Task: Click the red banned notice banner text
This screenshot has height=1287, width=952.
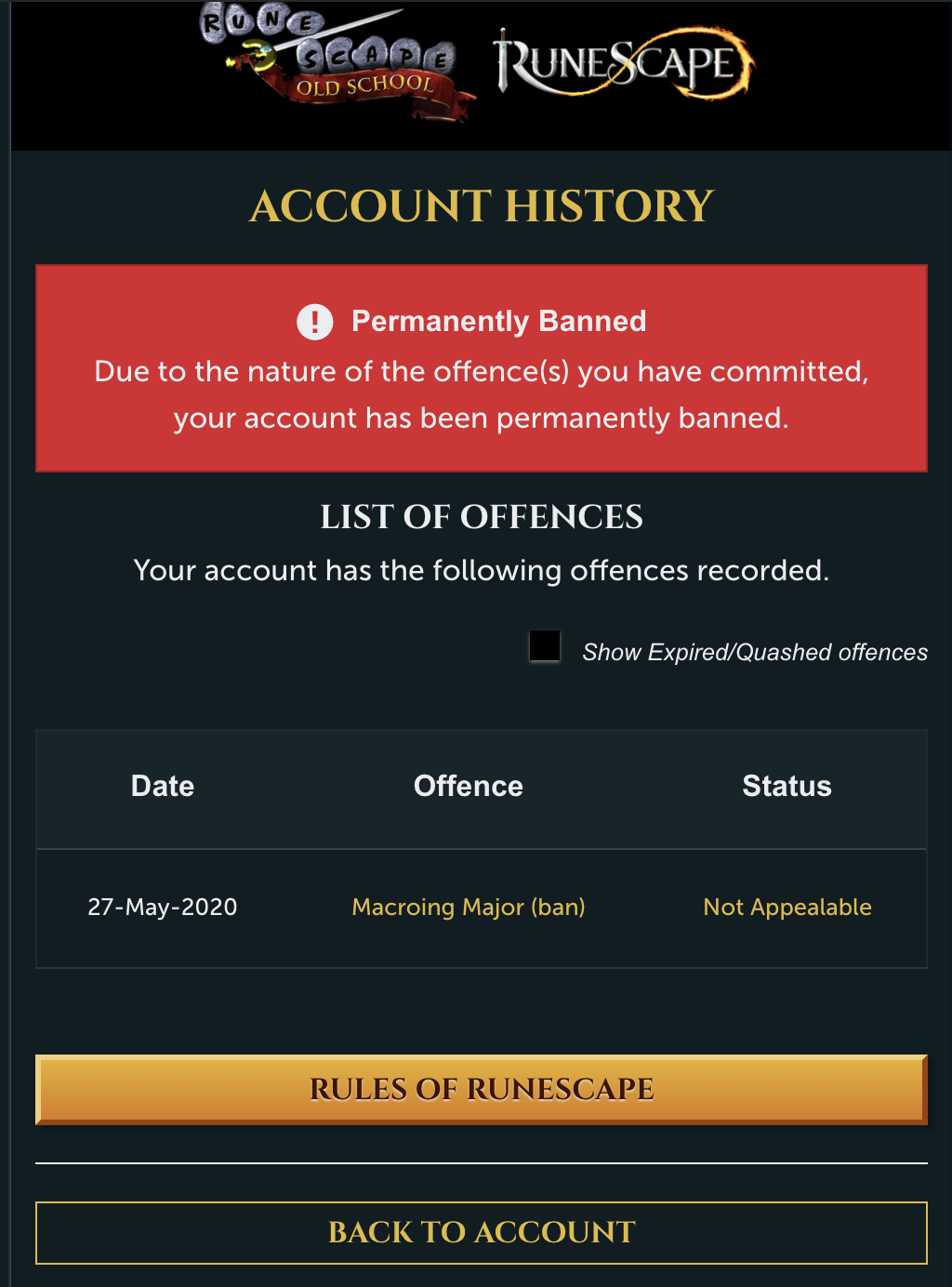Action: click(x=482, y=394)
